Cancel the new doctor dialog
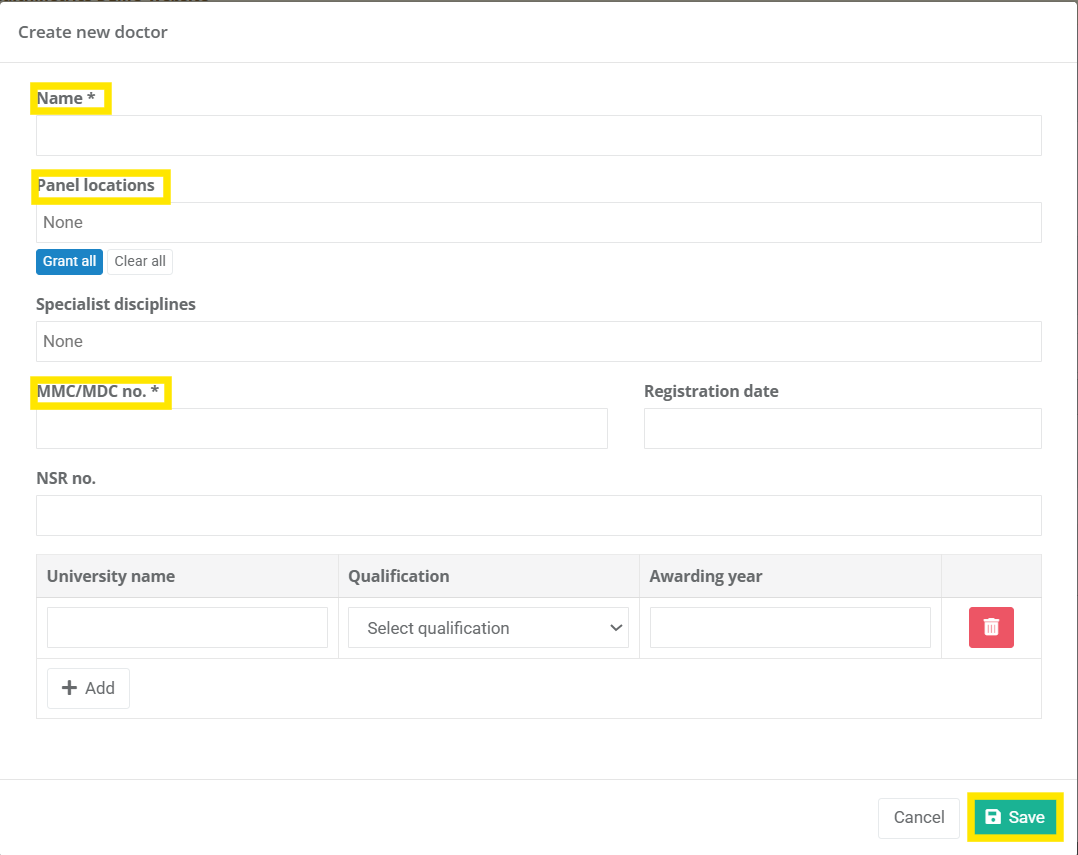The width and height of the screenshot is (1078, 855). tap(918, 817)
